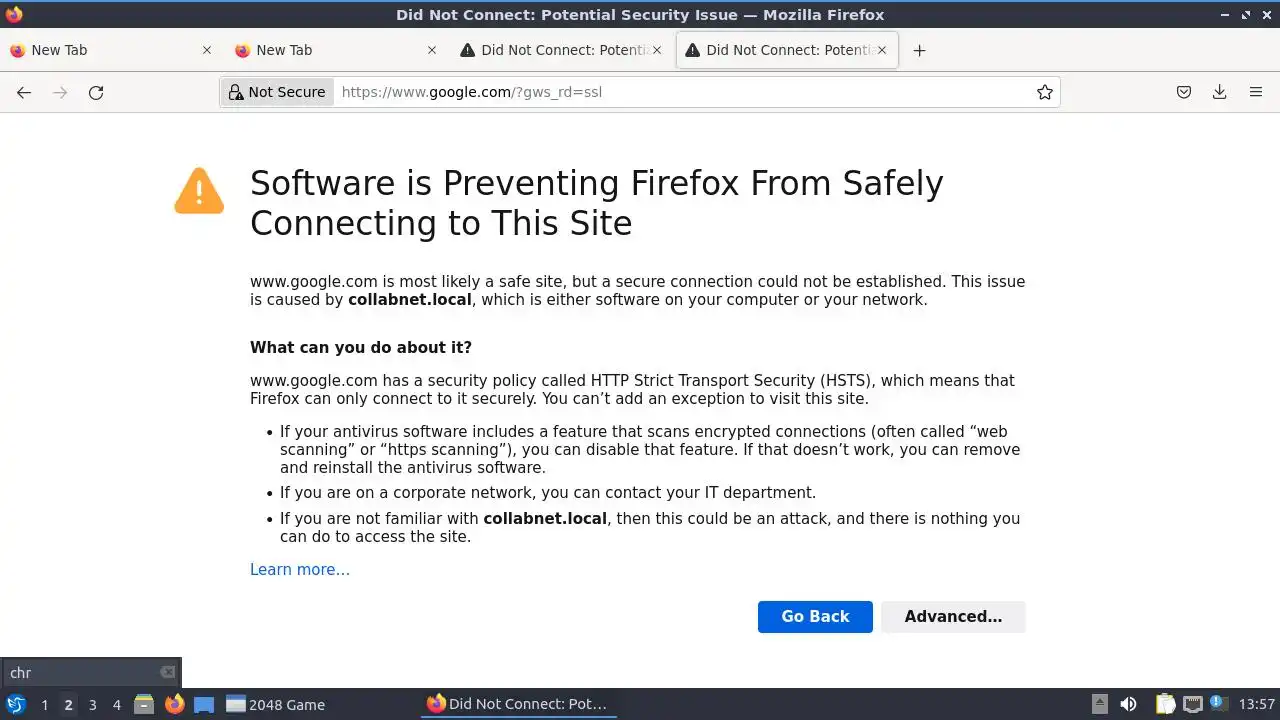Open a new tab with plus button
Viewport: 1280px width, 720px height.
(920, 50)
